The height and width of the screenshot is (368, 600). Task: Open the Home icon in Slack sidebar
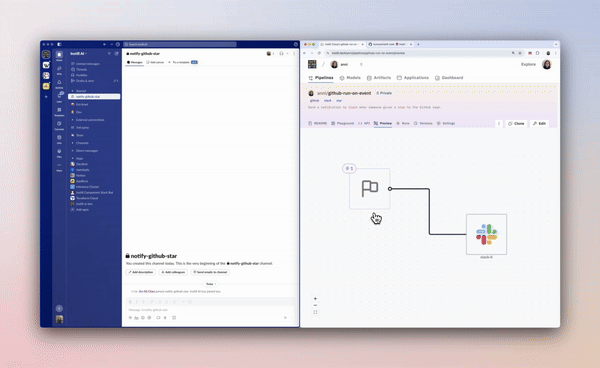(x=59, y=56)
